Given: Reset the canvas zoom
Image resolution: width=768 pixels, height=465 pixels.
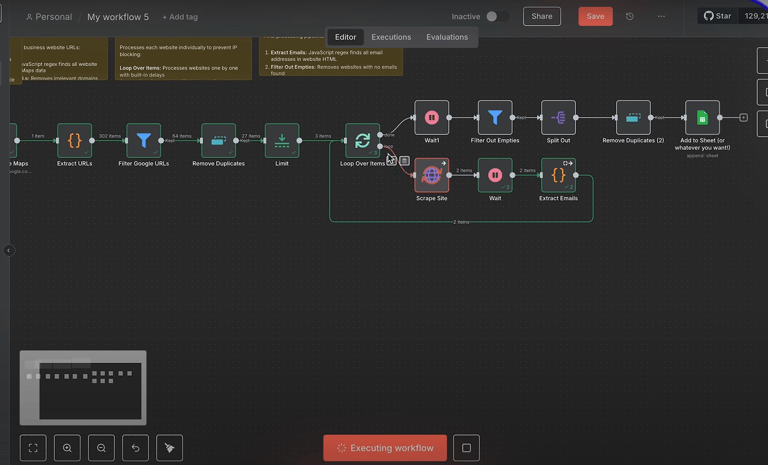Looking at the screenshot, I should click(135, 448).
